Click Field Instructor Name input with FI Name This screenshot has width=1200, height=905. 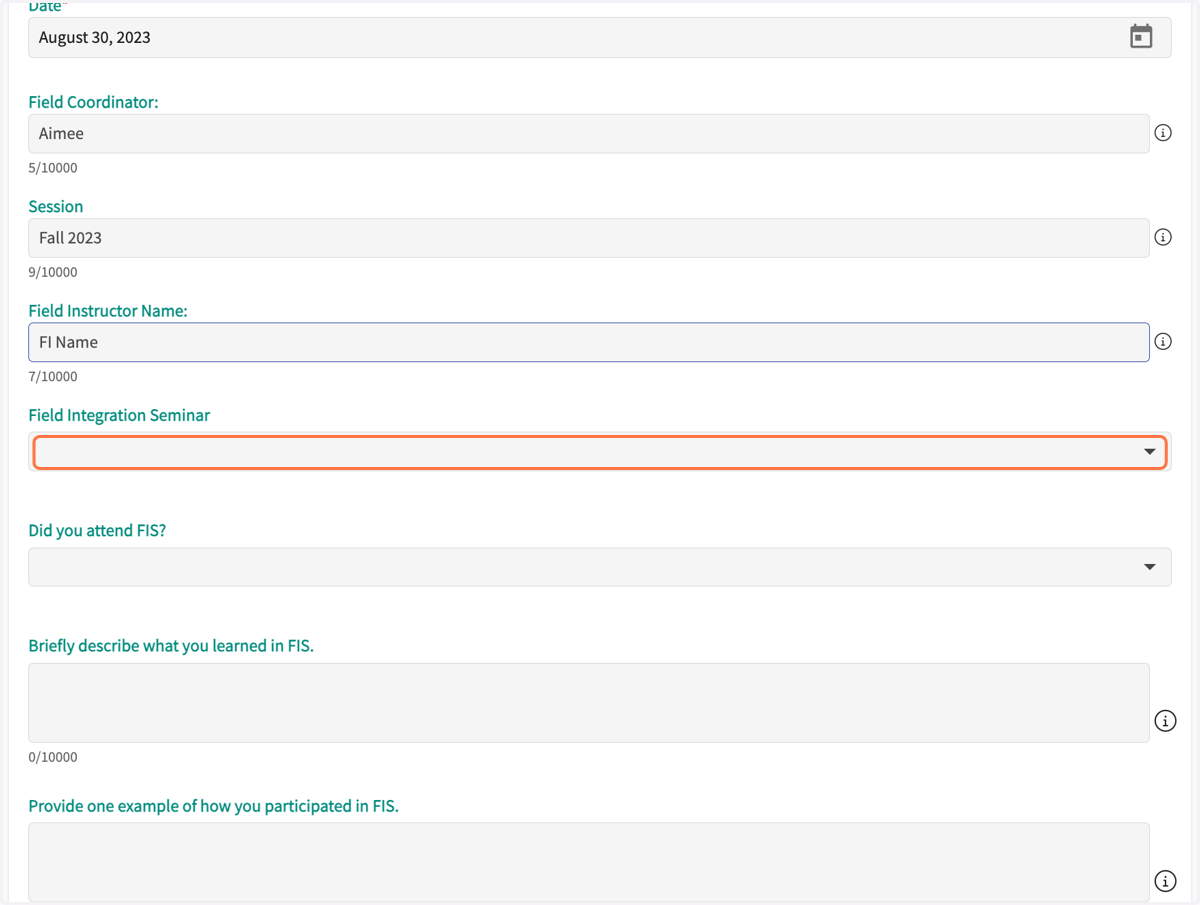[x=589, y=342]
